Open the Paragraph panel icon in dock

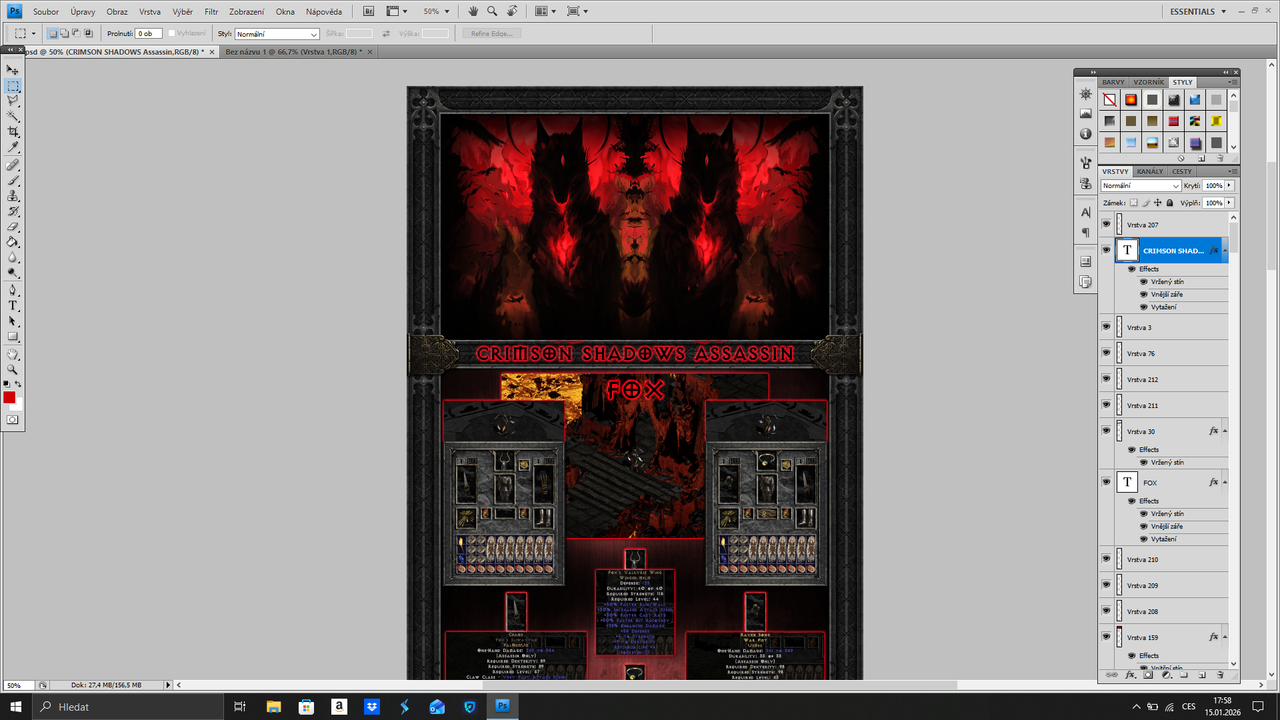coord(1086,233)
